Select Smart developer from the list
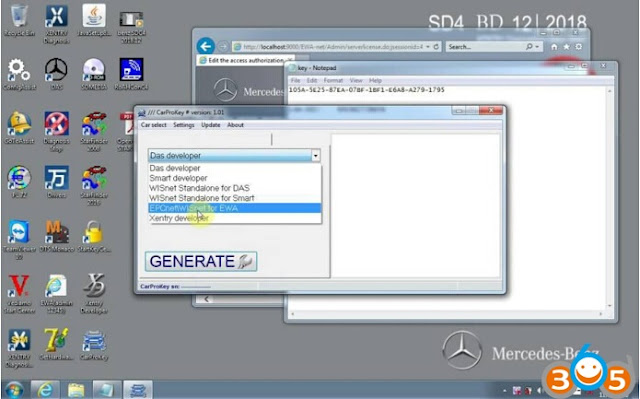The width and height of the screenshot is (640, 399). [x=235, y=178]
